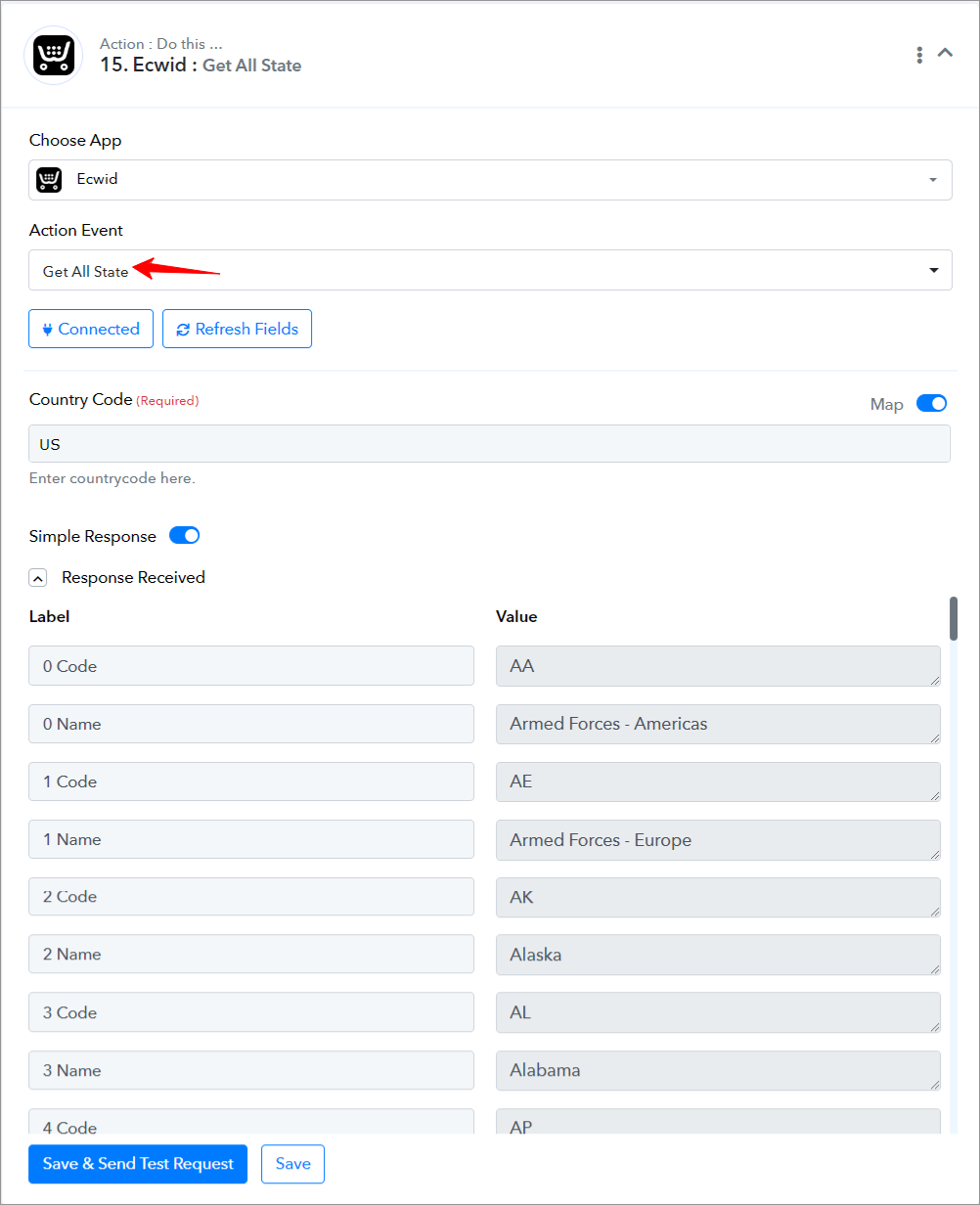The width and height of the screenshot is (980, 1205).
Task: Click the 3 Name label field
Action: tap(251, 1070)
